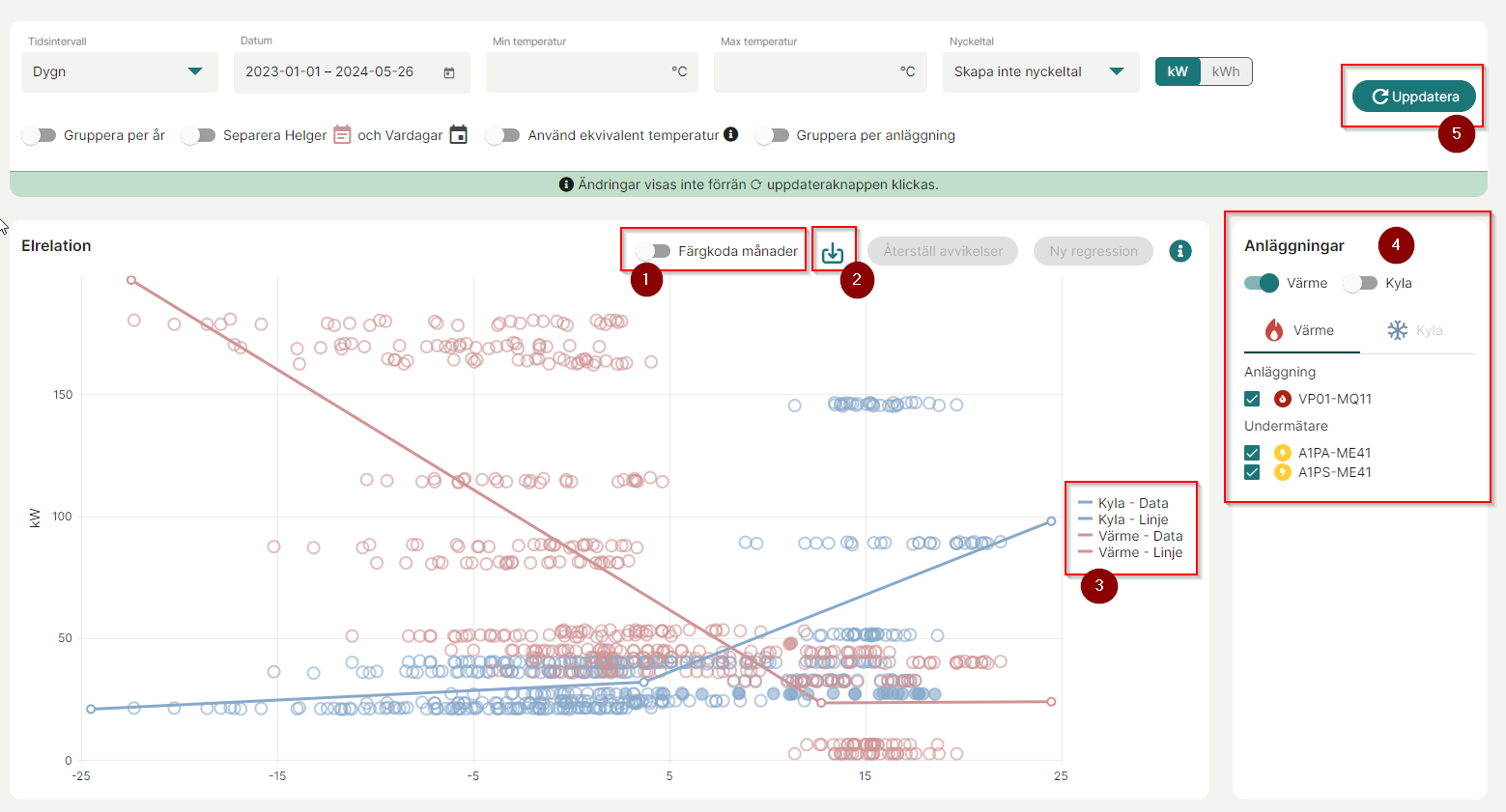
Task: Click the Kyla - Linje legend entry
Action: click(x=1123, y=519)
